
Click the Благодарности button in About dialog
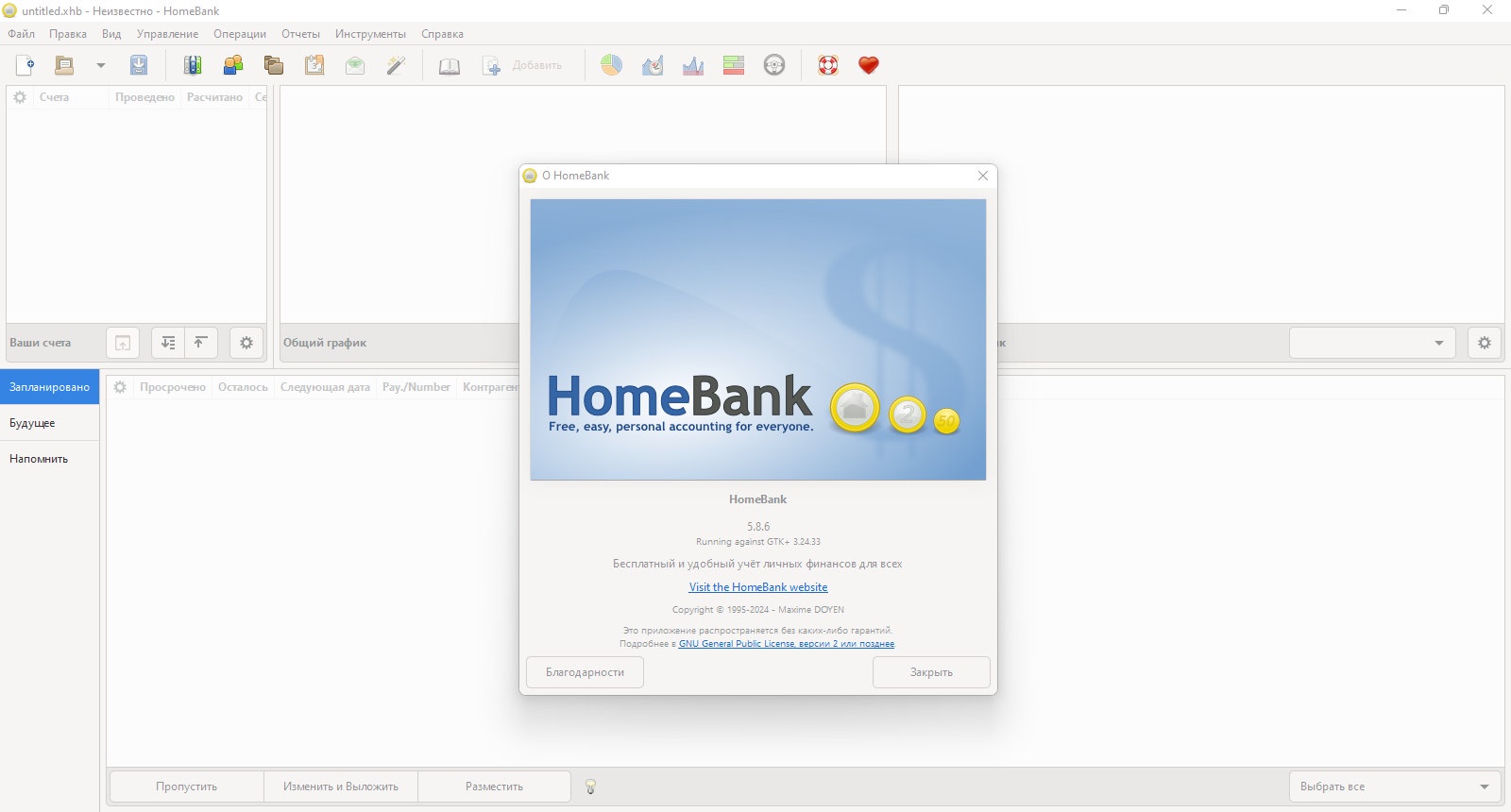tap(585, 672)
